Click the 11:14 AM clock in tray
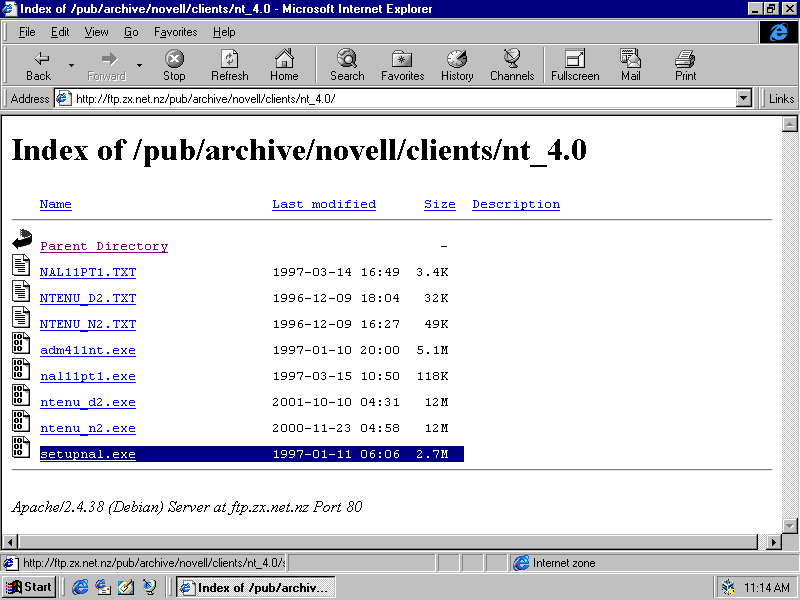800x600 pixels. click(x=766, y=588)
